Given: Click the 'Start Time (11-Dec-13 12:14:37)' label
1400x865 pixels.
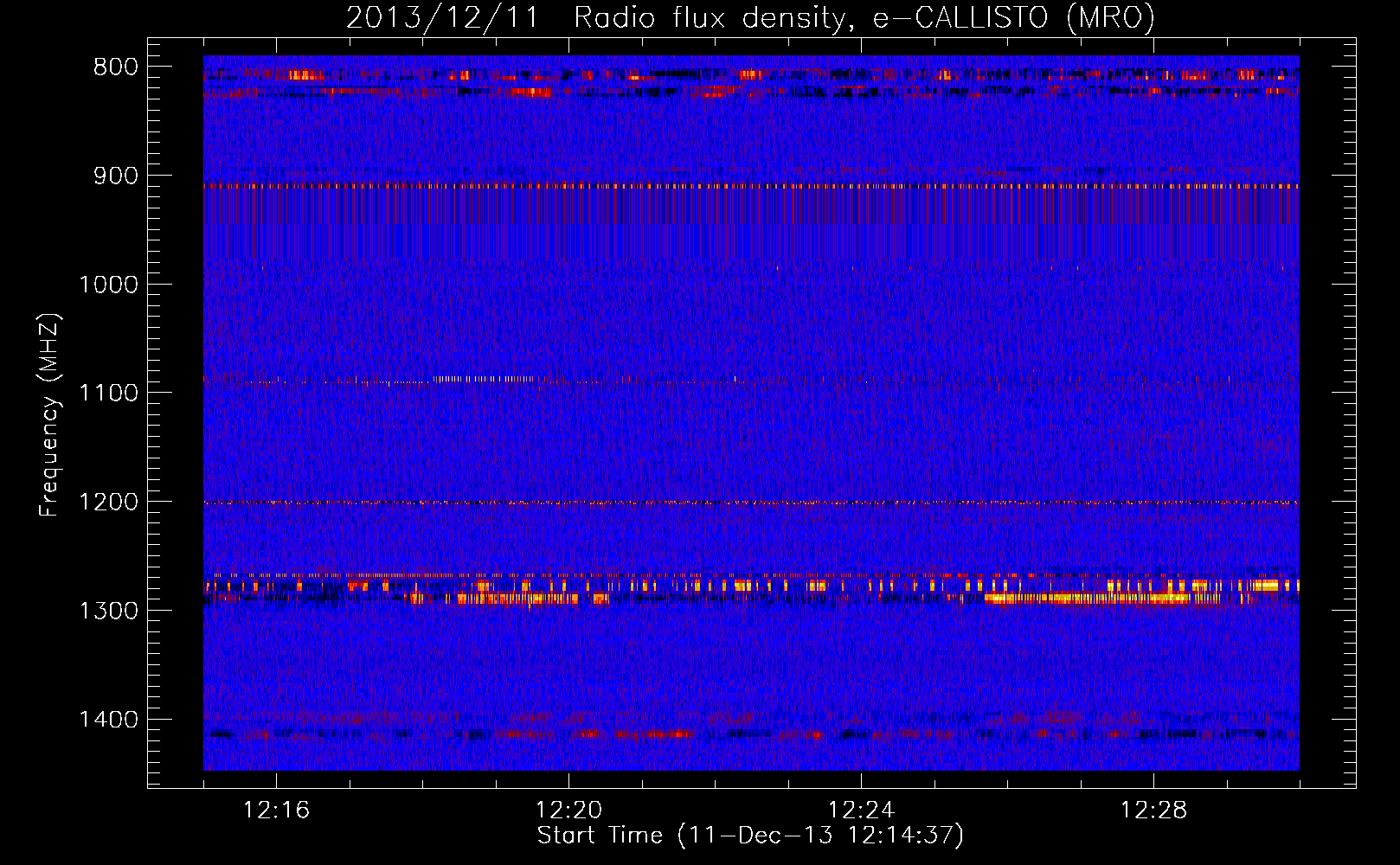Looking at the screenshot, I should [750, 836].
